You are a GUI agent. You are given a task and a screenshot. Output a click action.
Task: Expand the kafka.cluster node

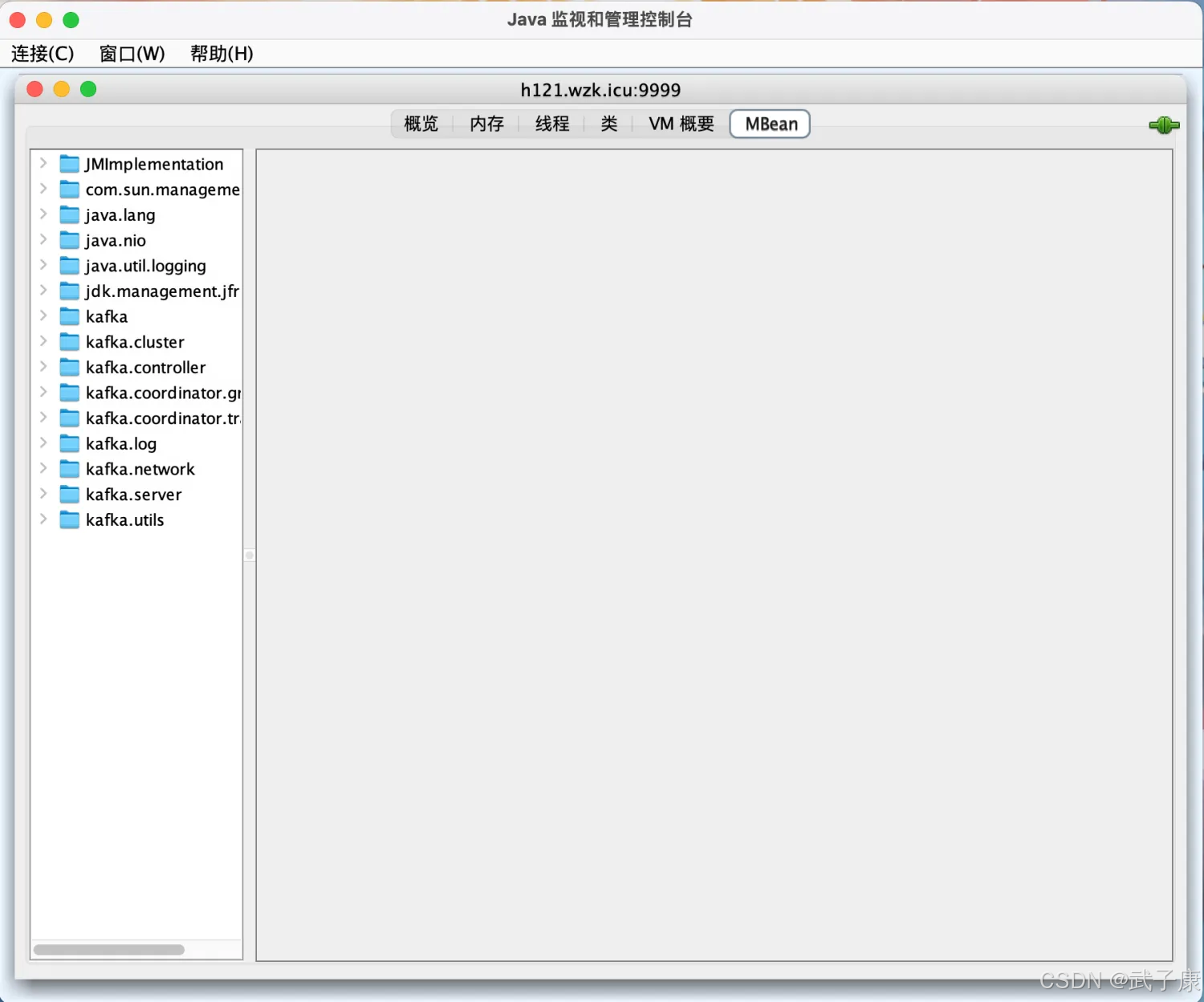coord(43,341)
